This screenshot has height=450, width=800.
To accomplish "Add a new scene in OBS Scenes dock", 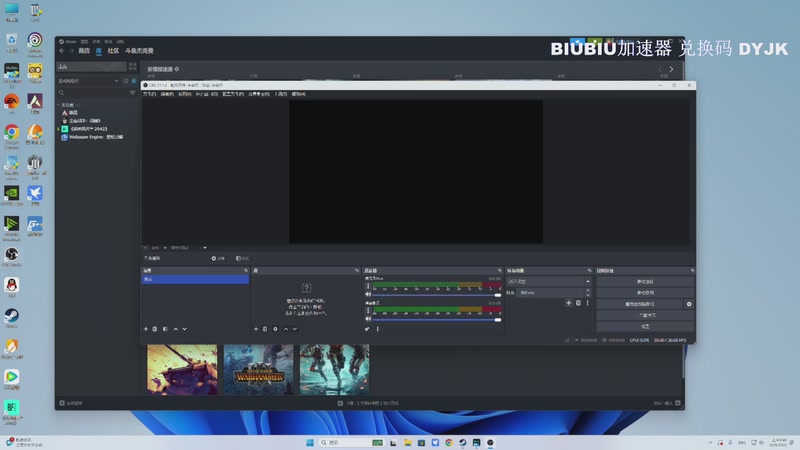I will coord(146,329).
